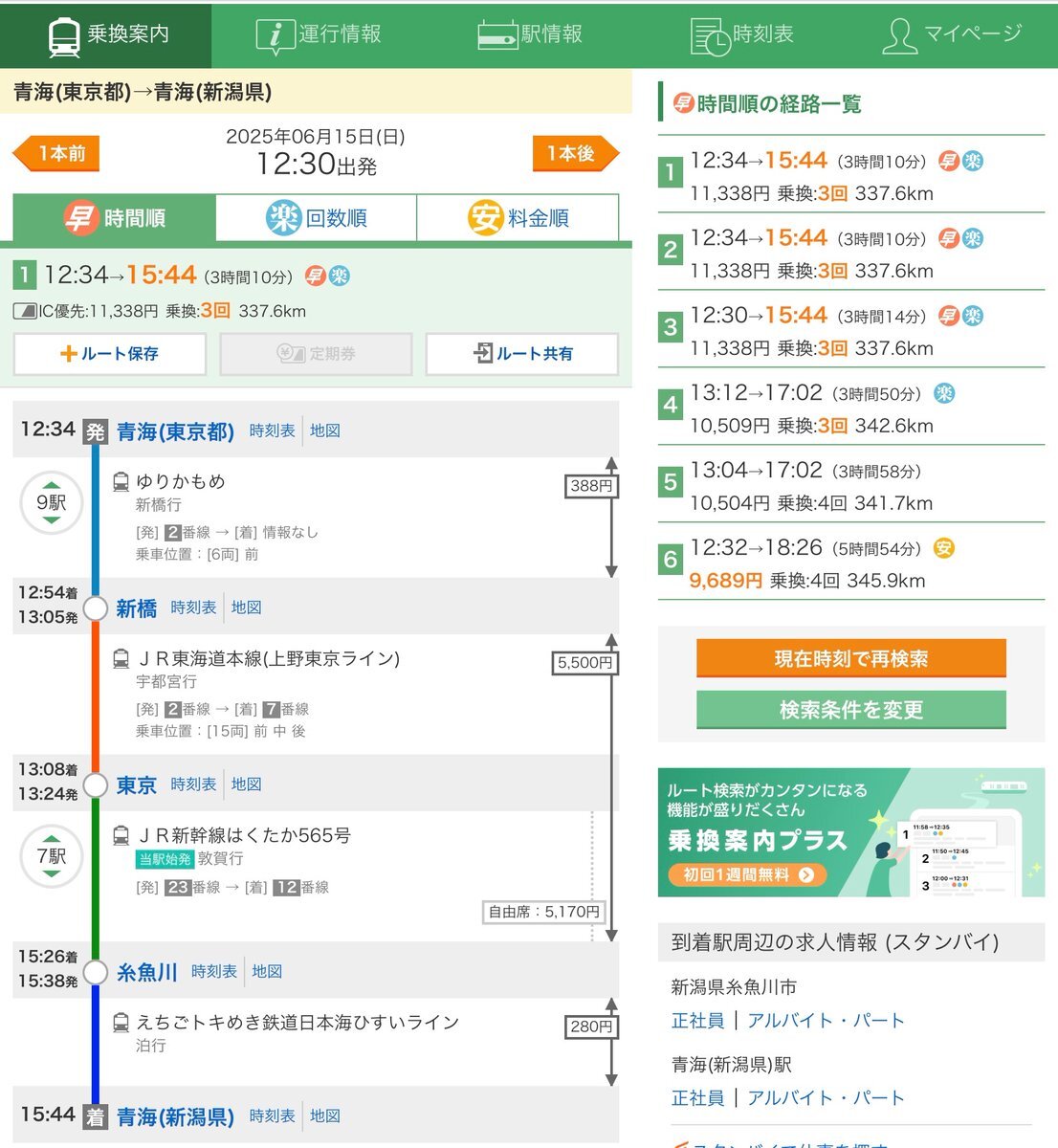
Task: Select the 回数順 sort tab
Action: [x=317, y=218]
